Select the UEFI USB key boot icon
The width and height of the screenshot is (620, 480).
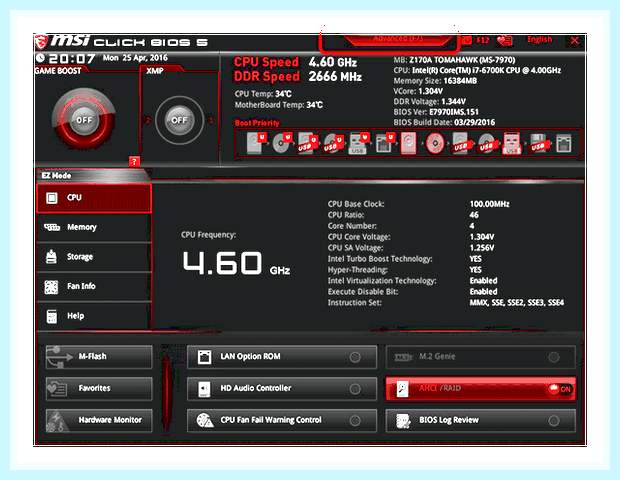pyautogui.click(x=358, y=143)
